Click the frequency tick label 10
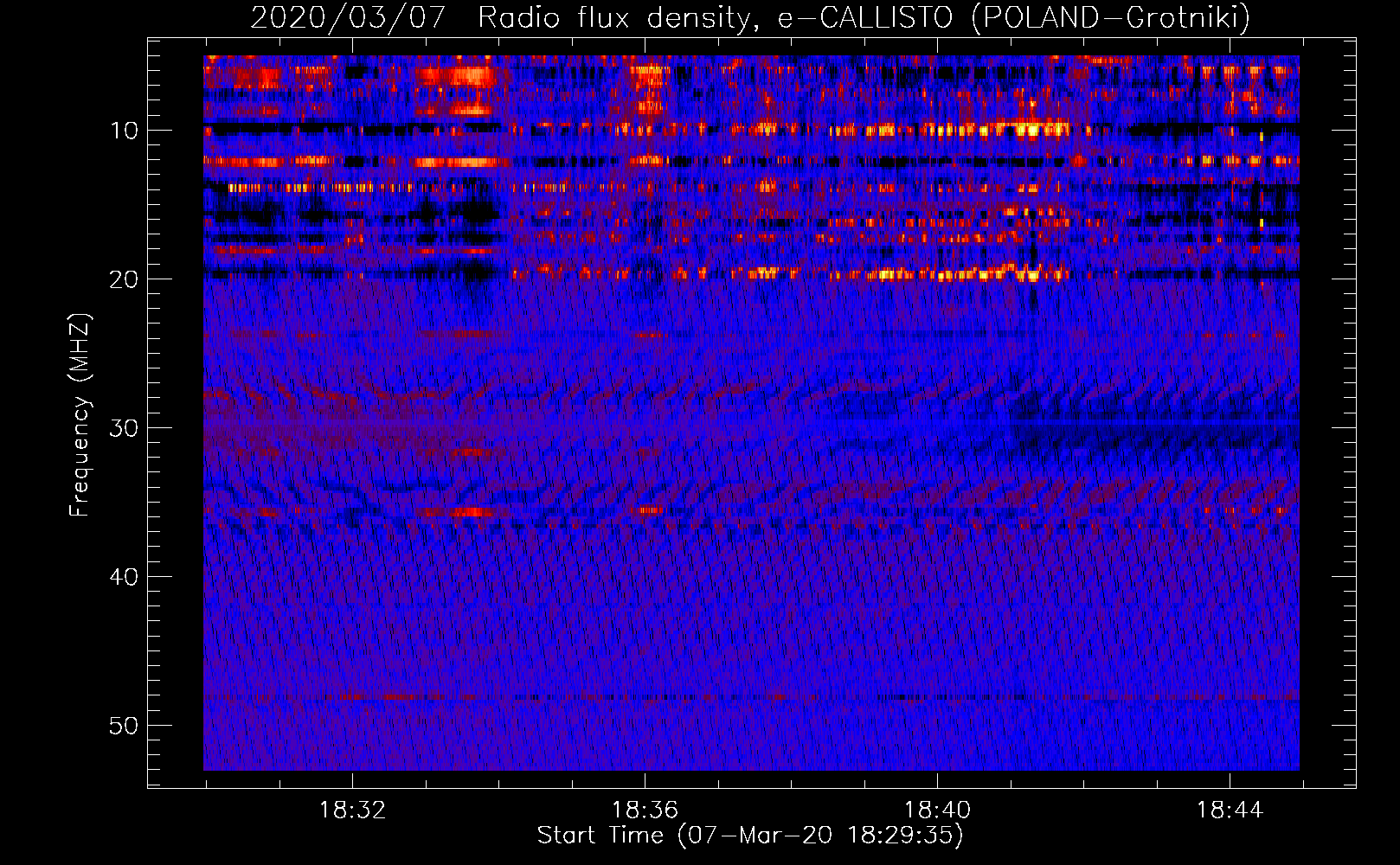Viewport: 1400px width, 865px height. point(125,131)
